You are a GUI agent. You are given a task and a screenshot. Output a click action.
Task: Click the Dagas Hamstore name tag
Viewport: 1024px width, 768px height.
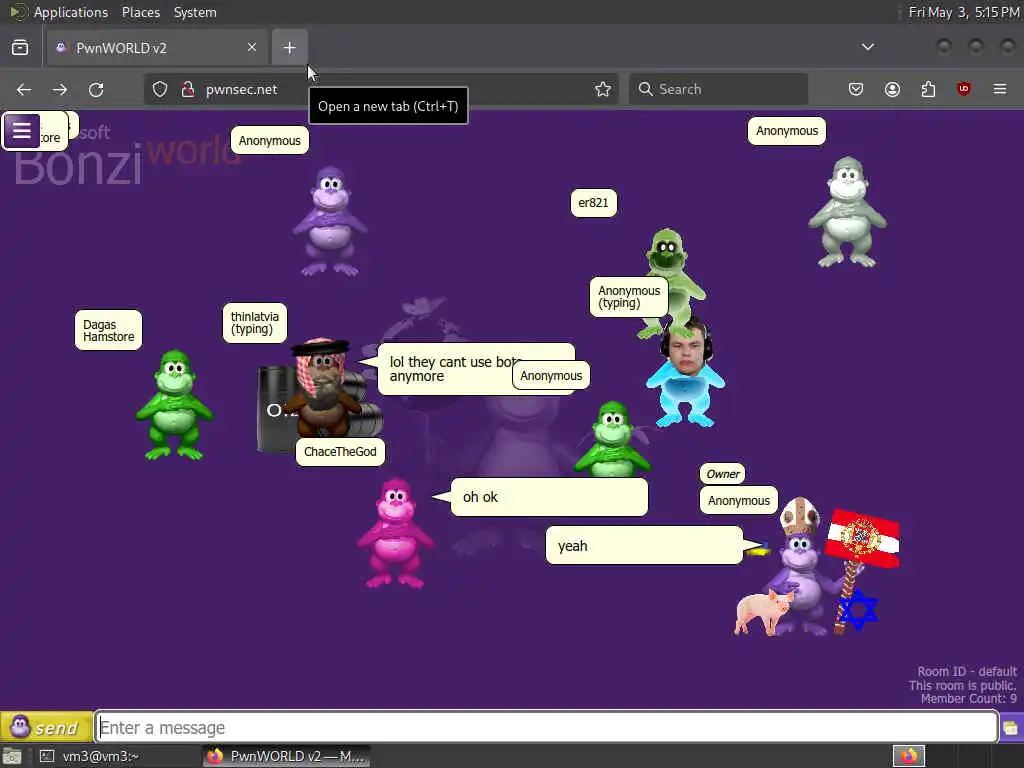[x=108, y=330]
